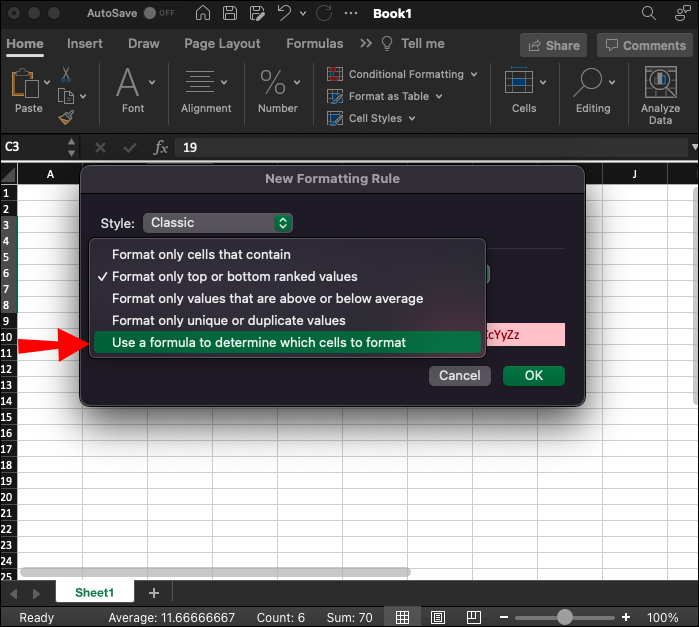
Task: Click the zoom slider in status bar
Action: 564,618
